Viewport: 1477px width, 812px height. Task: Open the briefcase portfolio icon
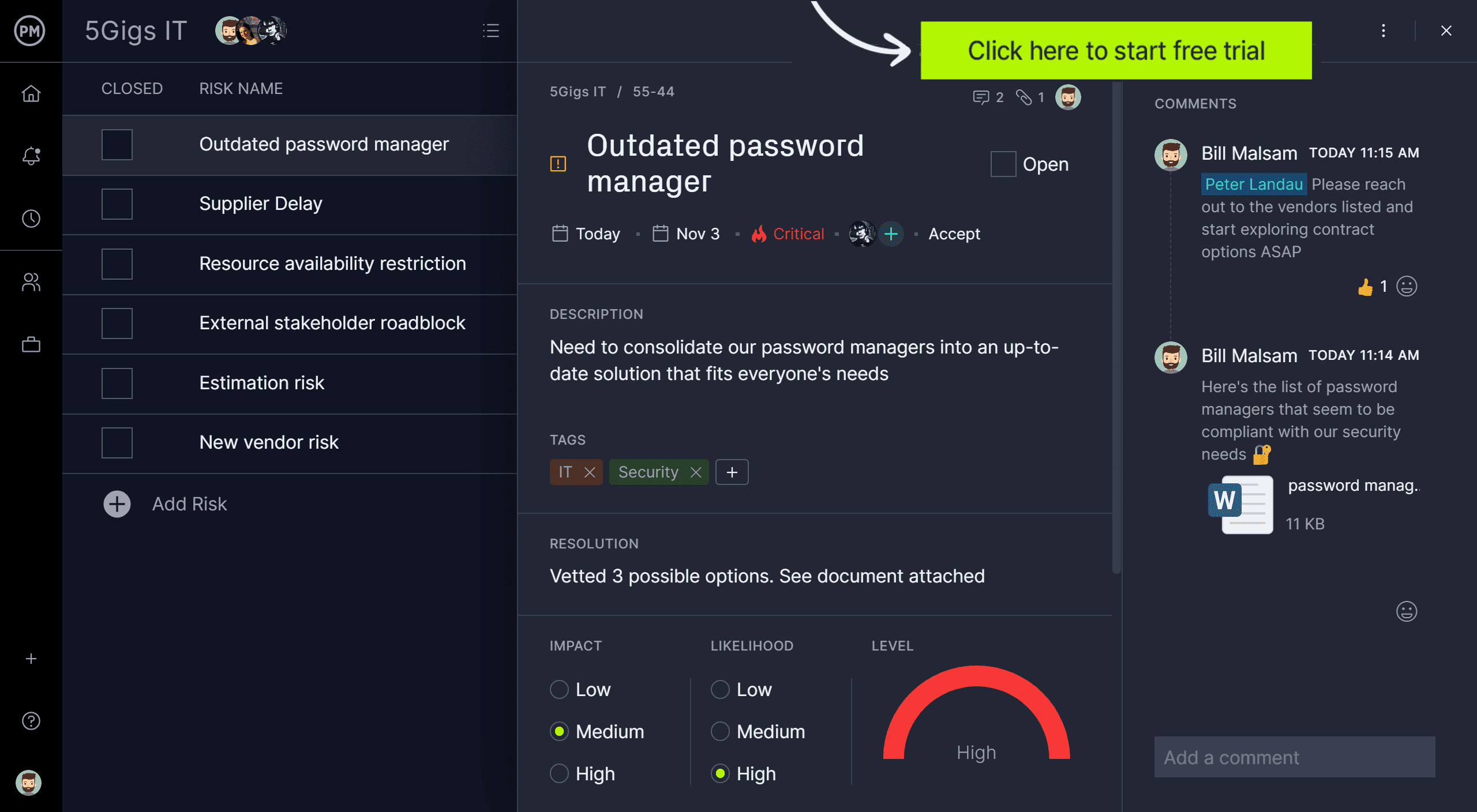click(x=31, y=344)
